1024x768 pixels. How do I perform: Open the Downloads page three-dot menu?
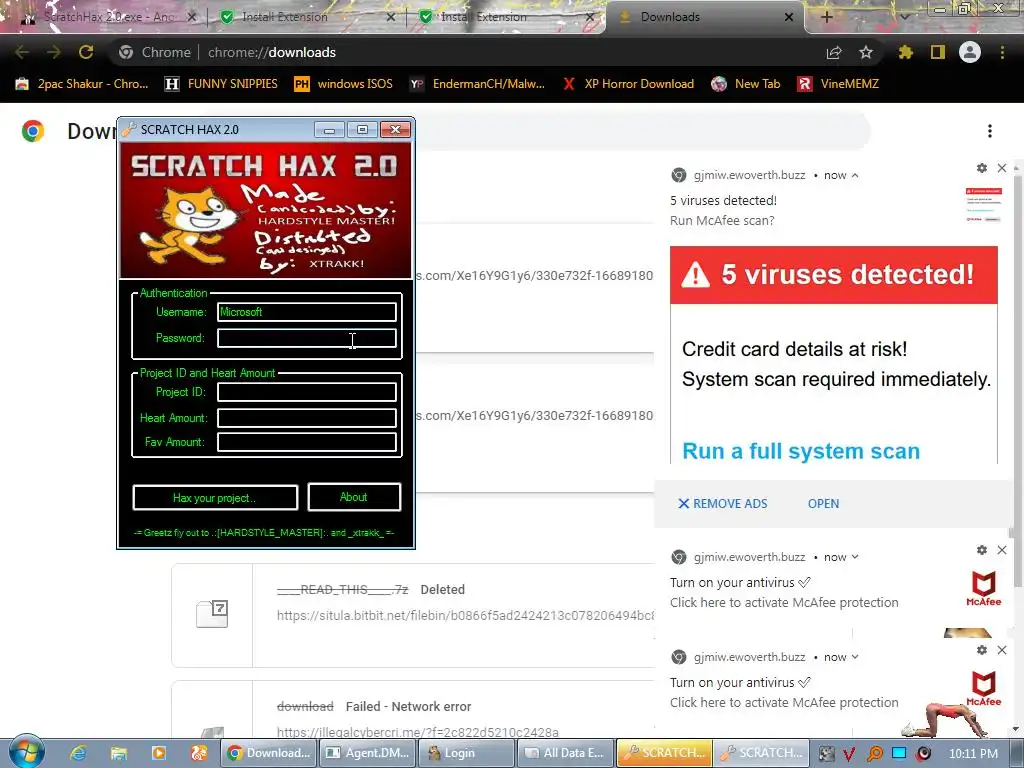pyautogui.click(x=990, y=131)
